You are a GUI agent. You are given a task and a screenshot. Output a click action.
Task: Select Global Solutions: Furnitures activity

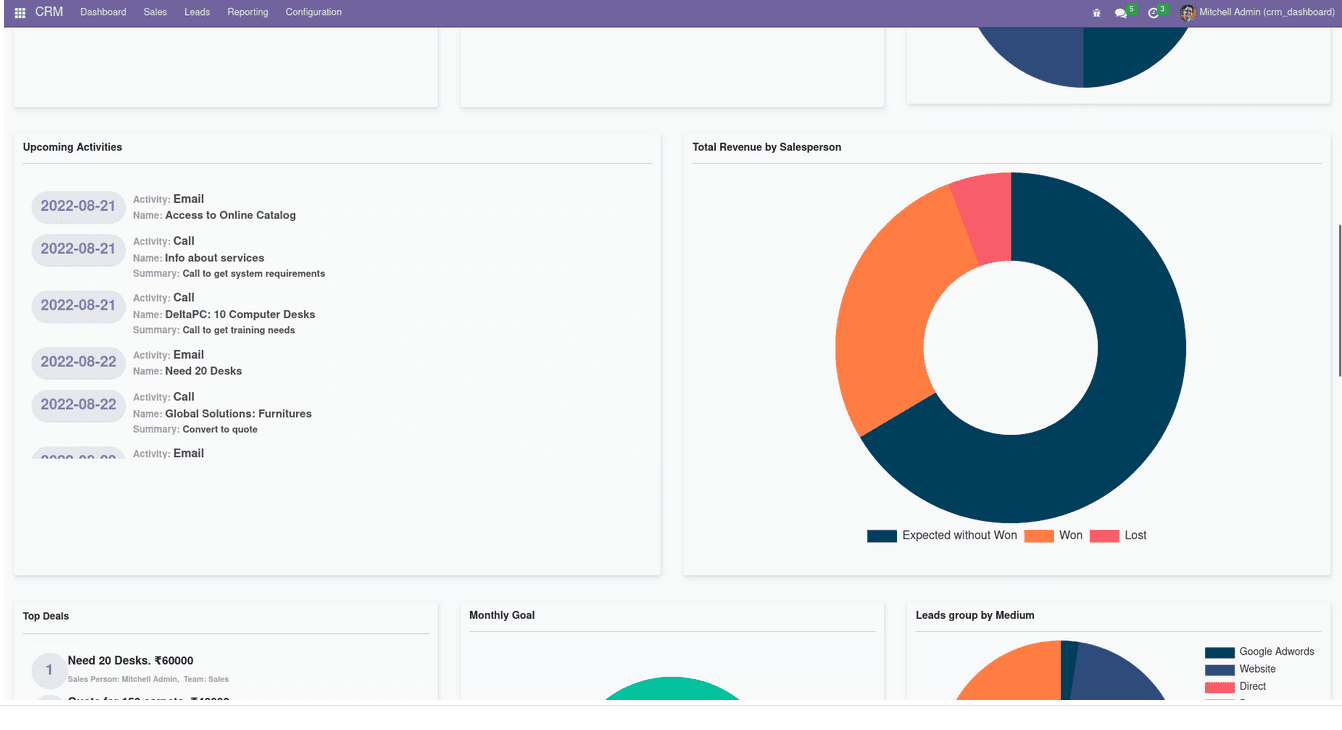pos(238,414)
